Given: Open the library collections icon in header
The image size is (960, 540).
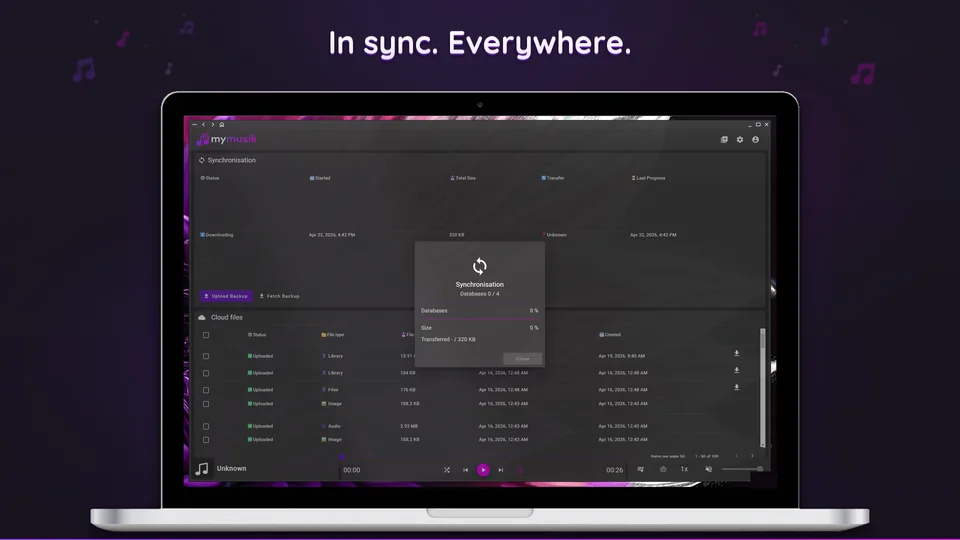Looking at the screenshot, I should point(724,140).
